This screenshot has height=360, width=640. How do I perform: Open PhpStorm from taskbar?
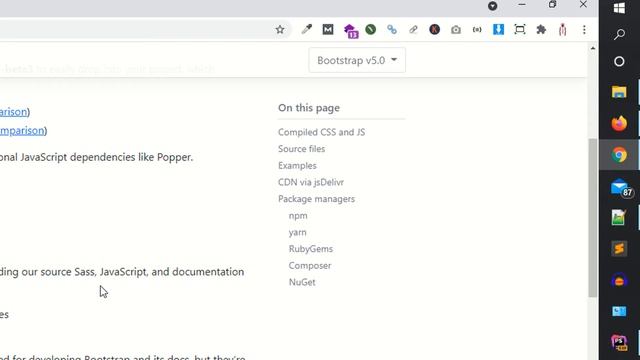(x=619, y=342)
